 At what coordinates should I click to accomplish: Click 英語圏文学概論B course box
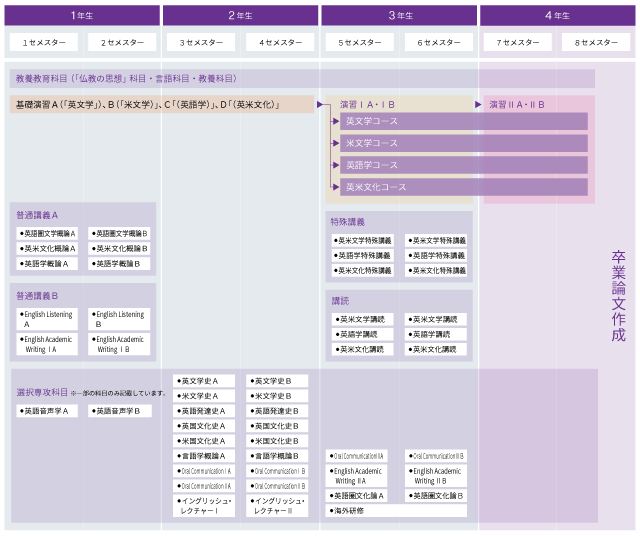[119, 234]
